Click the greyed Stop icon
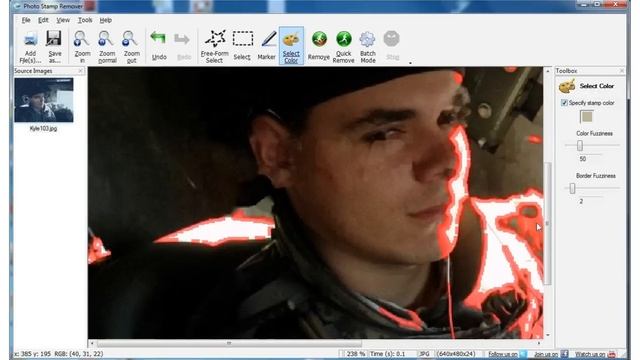The width and height of the screenshot is (640, 360). [x=391, y=39]
